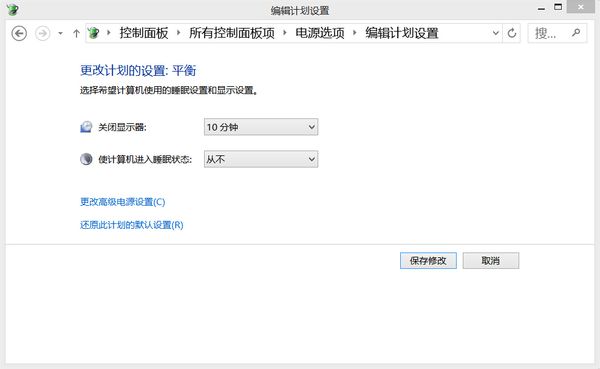
Task: Click the window's title bar app icon
Action: pos(12,9)
